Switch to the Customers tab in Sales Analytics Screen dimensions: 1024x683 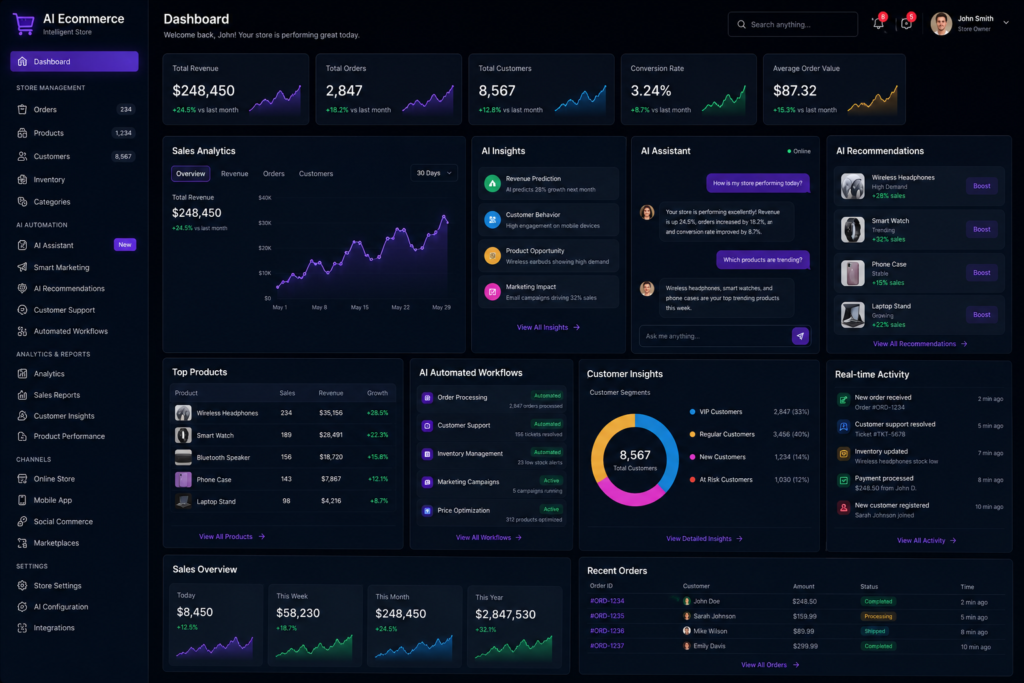coord(316,174)
